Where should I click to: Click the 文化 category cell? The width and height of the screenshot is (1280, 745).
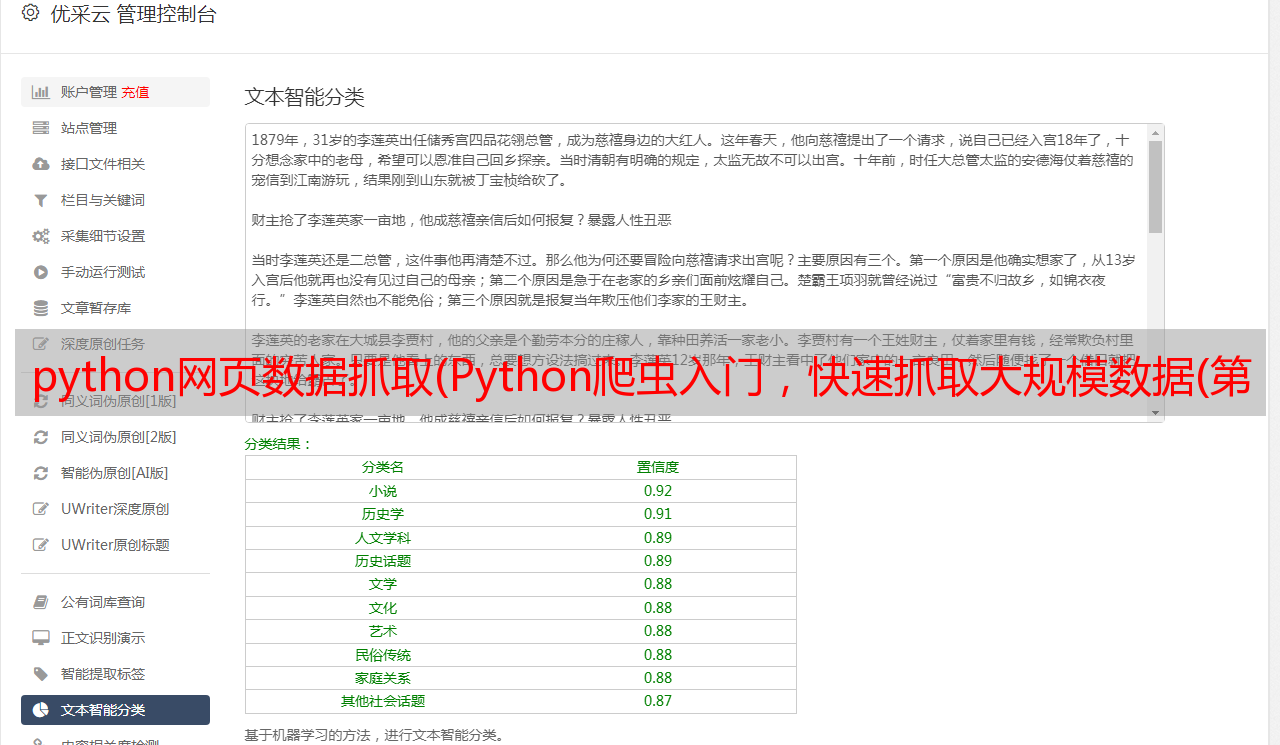click(x=383, y=608)
